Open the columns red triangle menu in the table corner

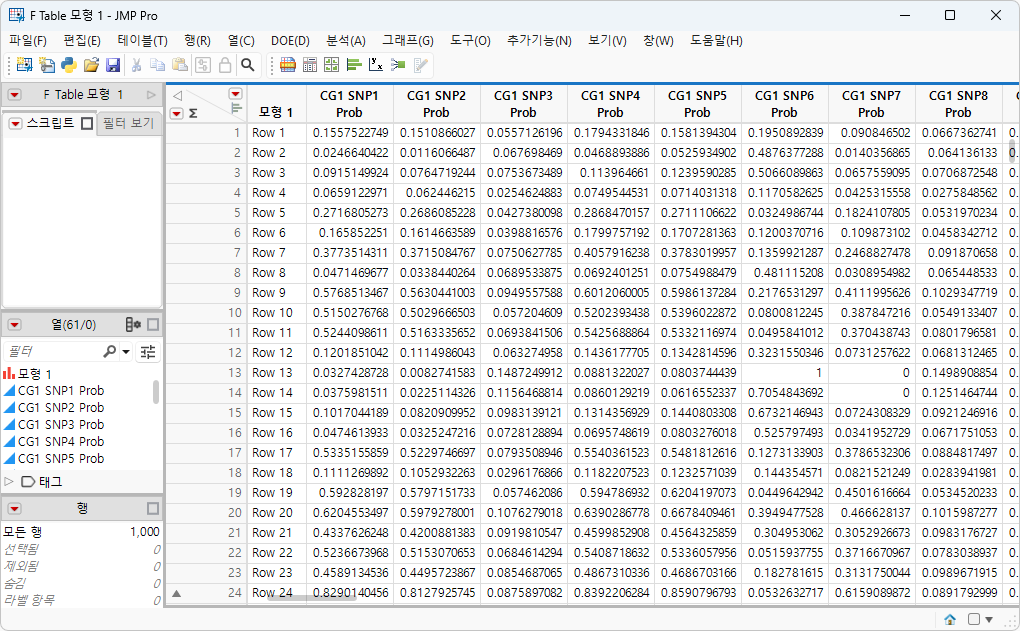pyautogui.click(x=235, y=94)
